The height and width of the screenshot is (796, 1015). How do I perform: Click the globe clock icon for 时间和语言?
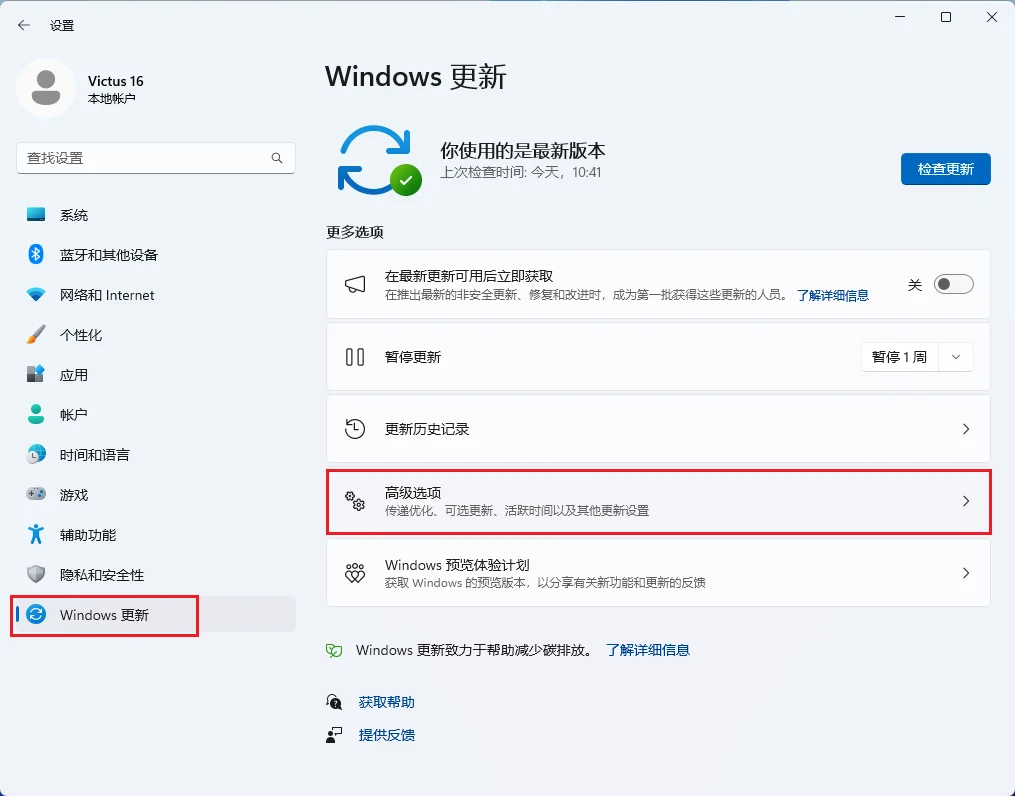36,454
